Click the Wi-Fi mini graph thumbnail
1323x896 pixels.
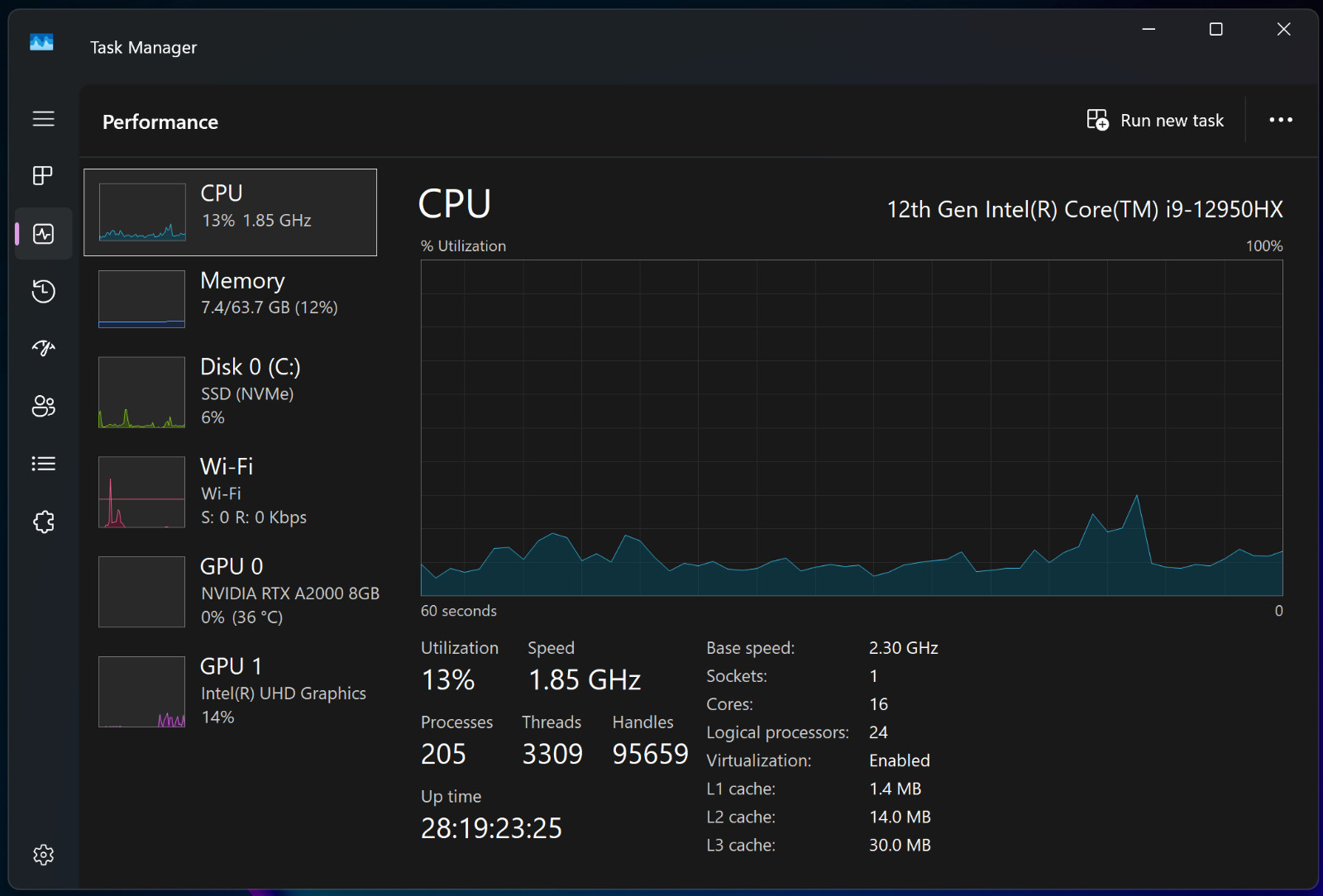142,492
